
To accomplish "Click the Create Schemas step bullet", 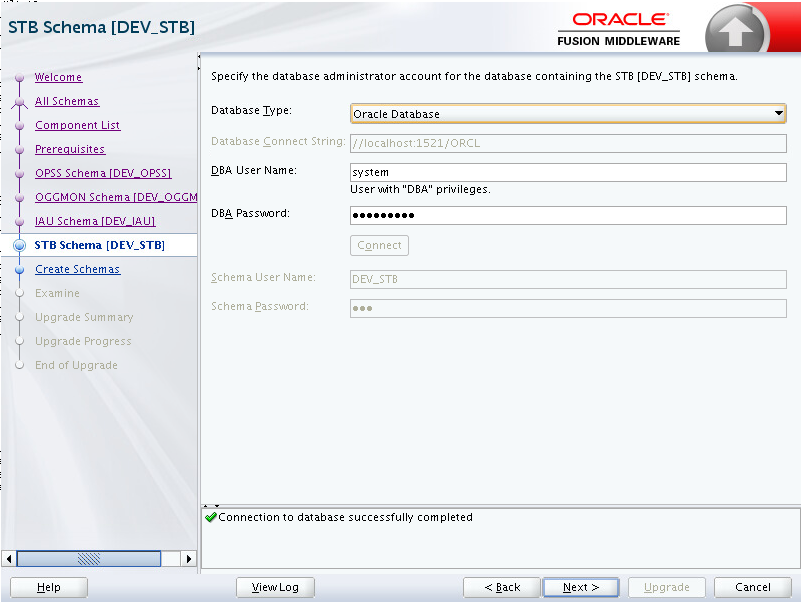I will click(x=20, y=270).
